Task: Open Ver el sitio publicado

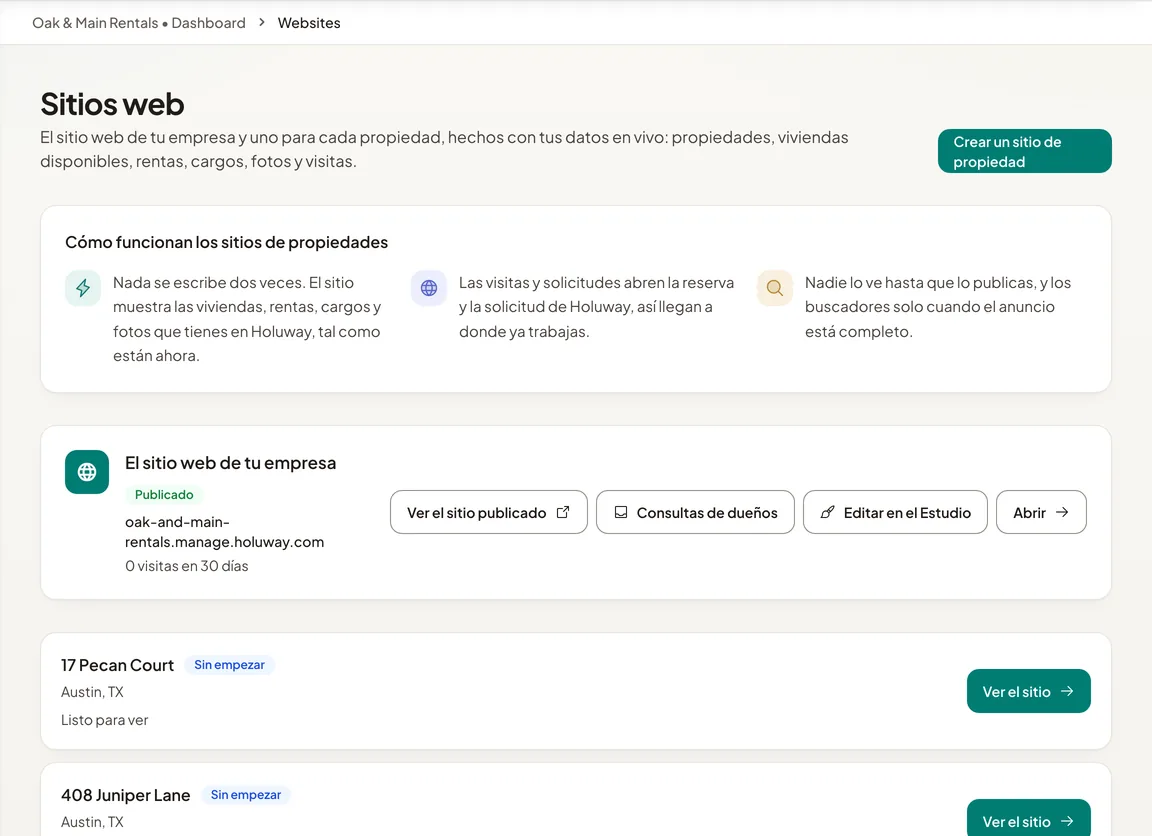Action: coord(489,512)
